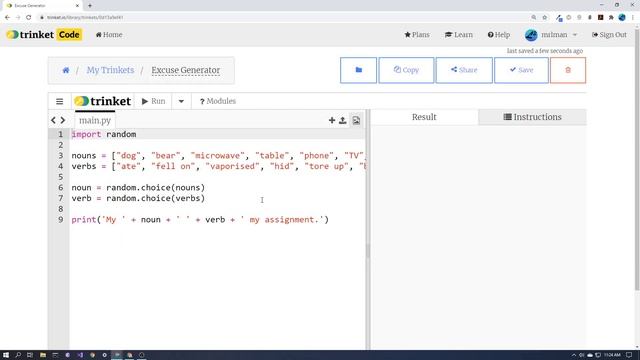Select the main.py file tab
This screenshot has width=640, height=360.
(95, 120)
